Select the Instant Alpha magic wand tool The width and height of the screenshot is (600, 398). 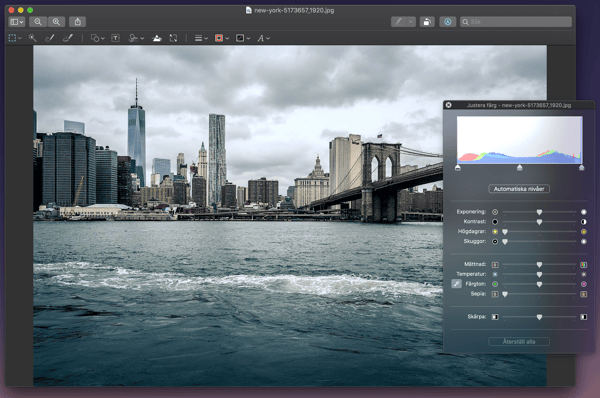33,38
